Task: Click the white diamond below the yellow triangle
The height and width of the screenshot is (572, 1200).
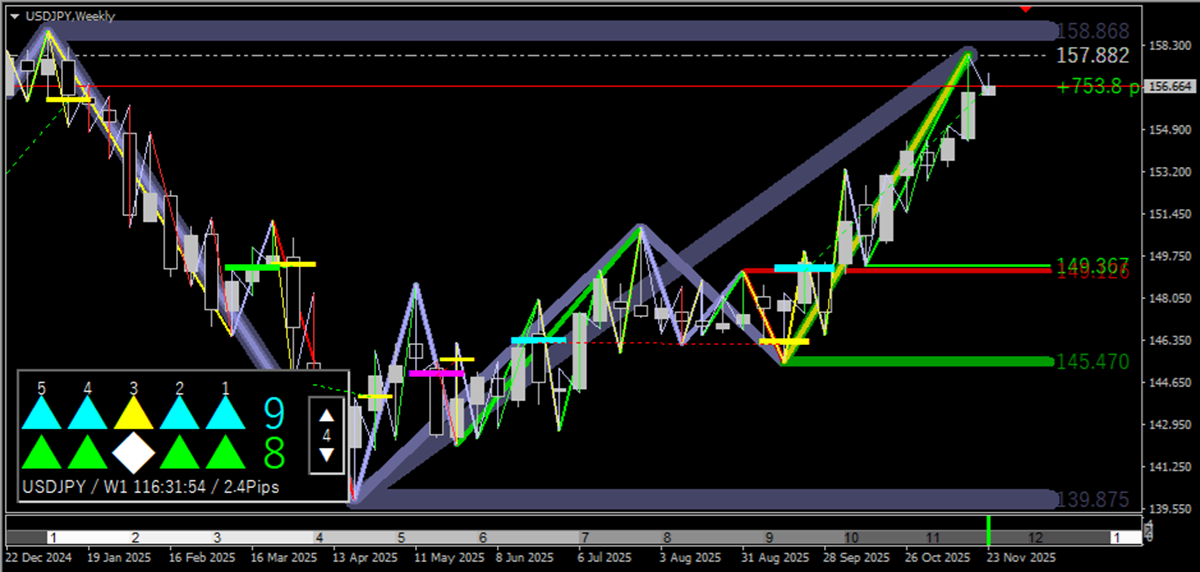Action: (133, 452)
